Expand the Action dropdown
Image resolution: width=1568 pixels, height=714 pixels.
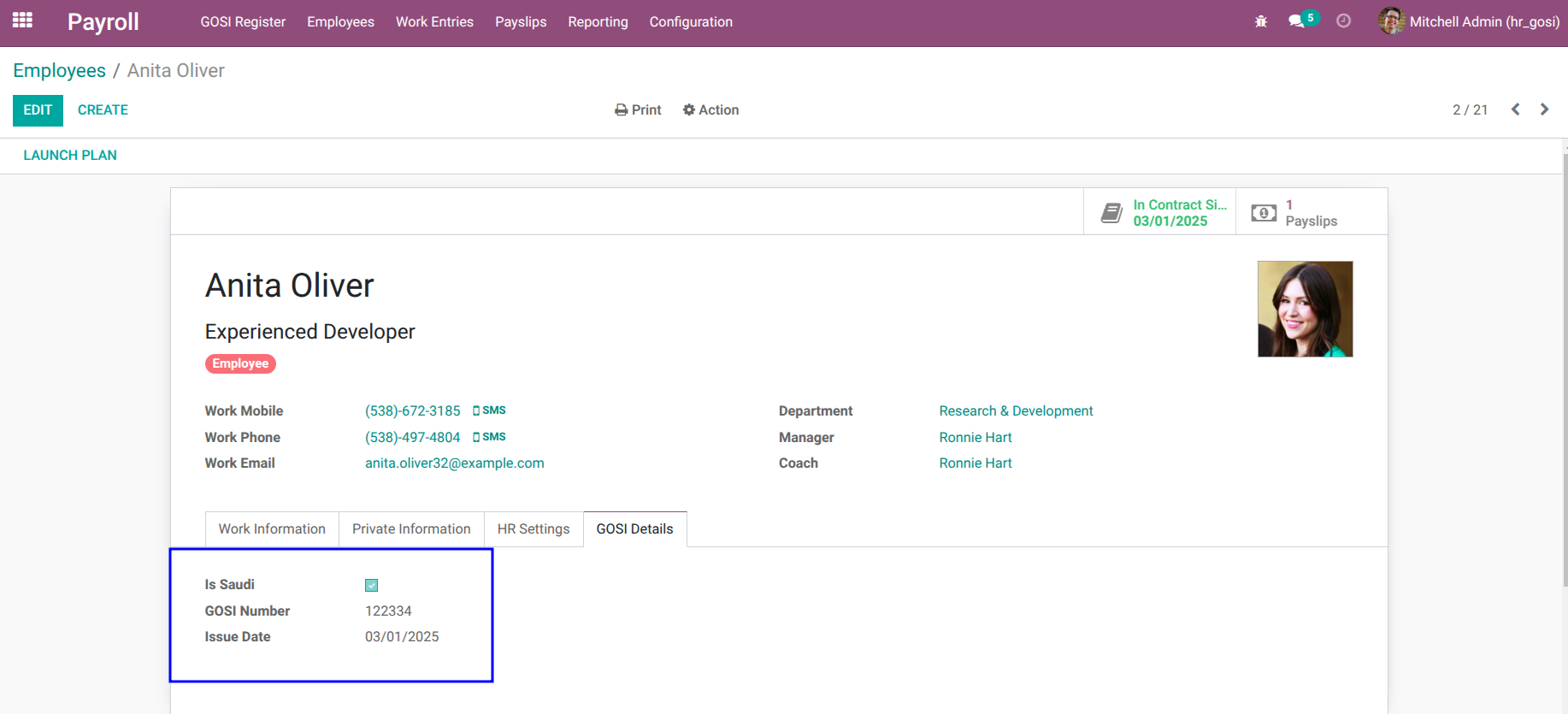click(710, 109)
